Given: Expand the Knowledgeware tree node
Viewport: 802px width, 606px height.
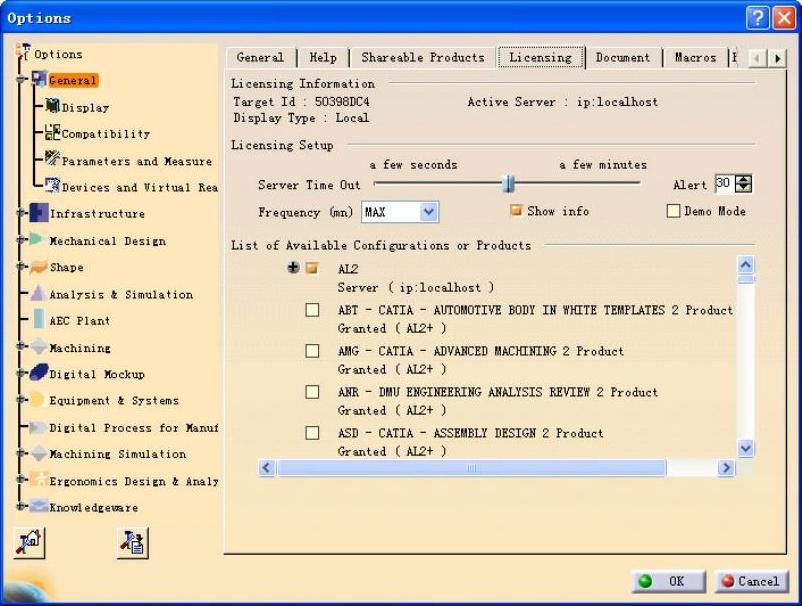Looking at the screenshot, I should [x=20, y=506].
